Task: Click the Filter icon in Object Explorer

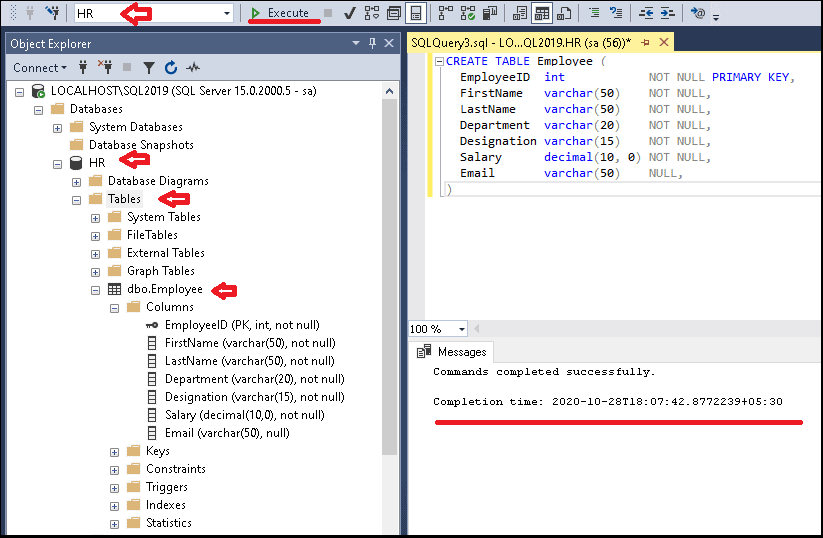Action: (149, 68)
